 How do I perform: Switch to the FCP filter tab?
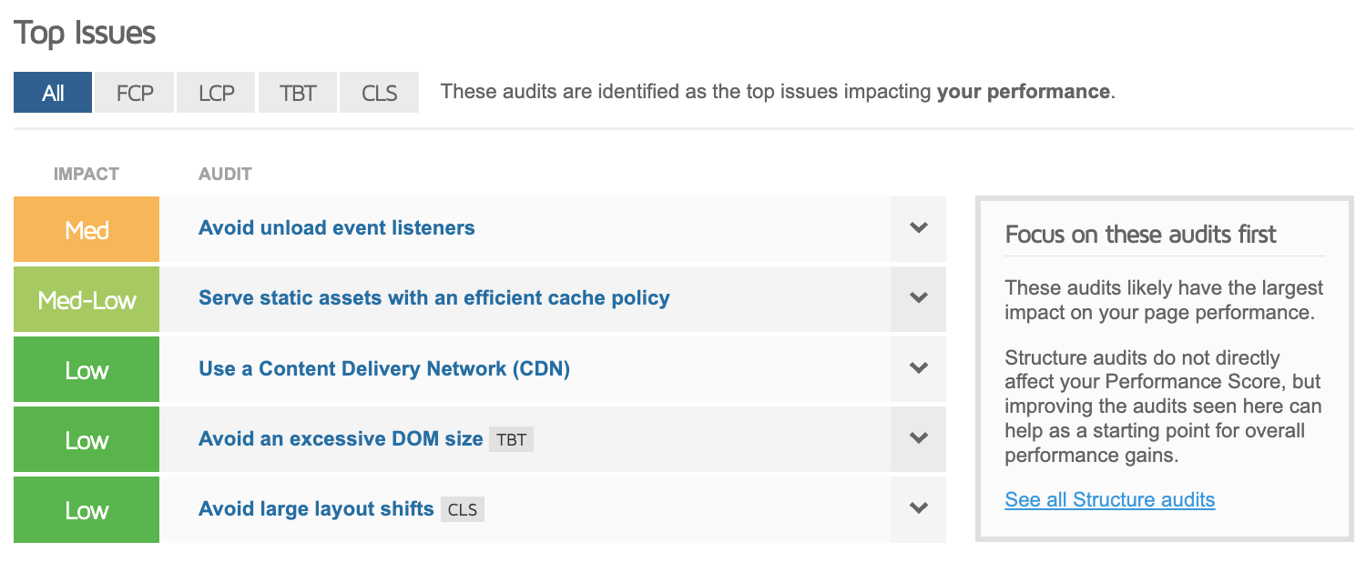(x=134, y=92)
